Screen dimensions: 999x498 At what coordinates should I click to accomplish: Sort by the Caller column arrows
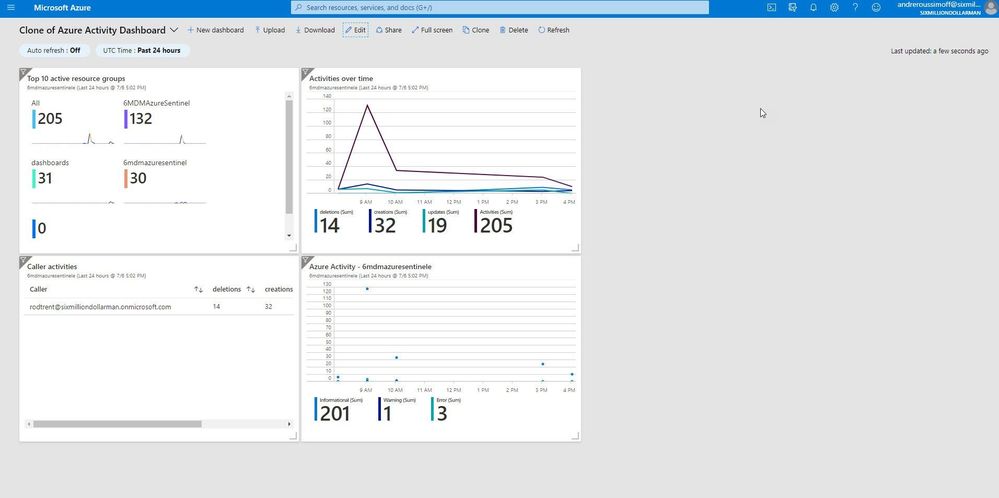pyautogui.click(x=198, y=290)
